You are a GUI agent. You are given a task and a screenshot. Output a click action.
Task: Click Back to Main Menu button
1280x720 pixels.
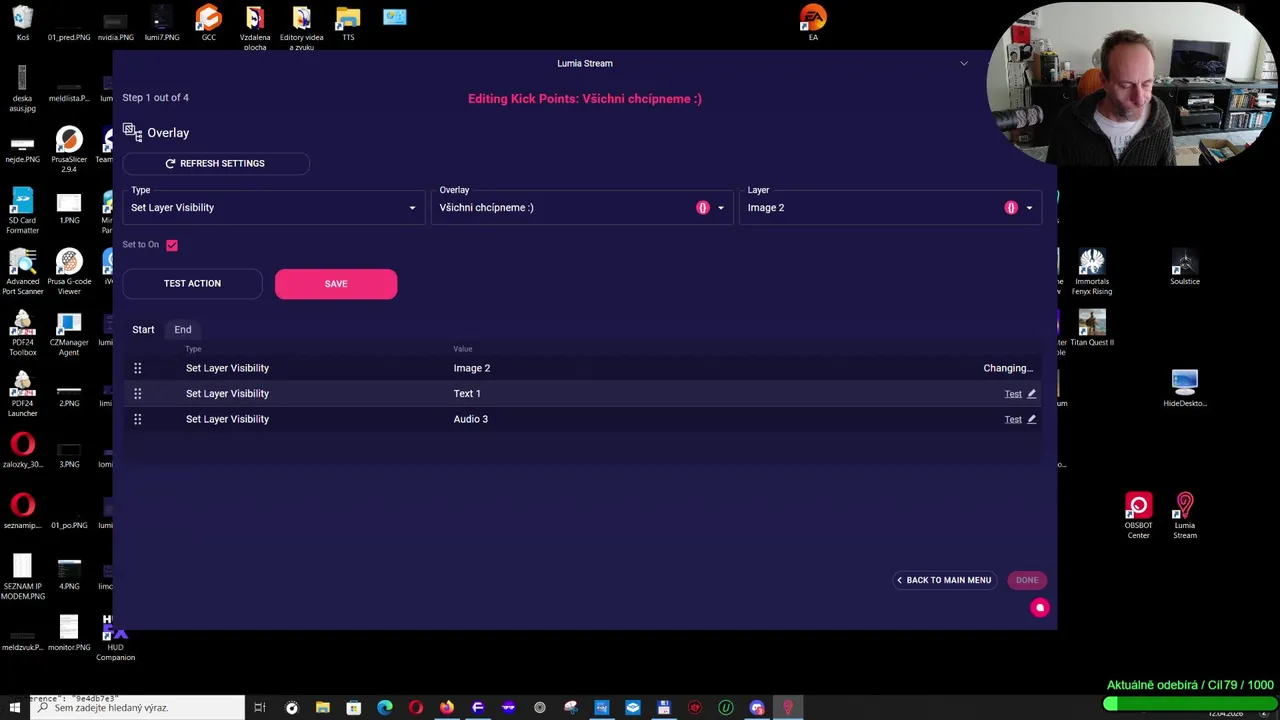coord(944,580)
